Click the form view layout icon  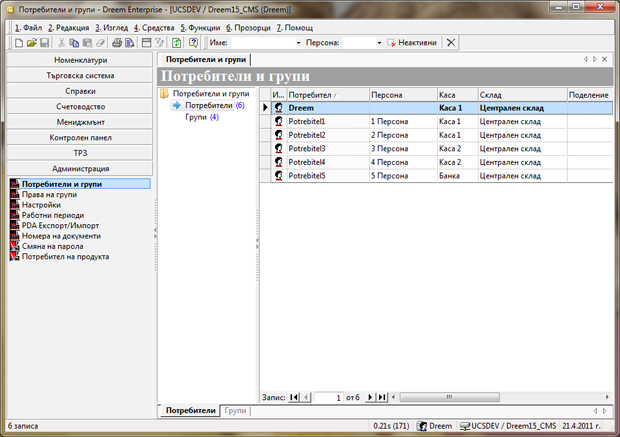146,43
